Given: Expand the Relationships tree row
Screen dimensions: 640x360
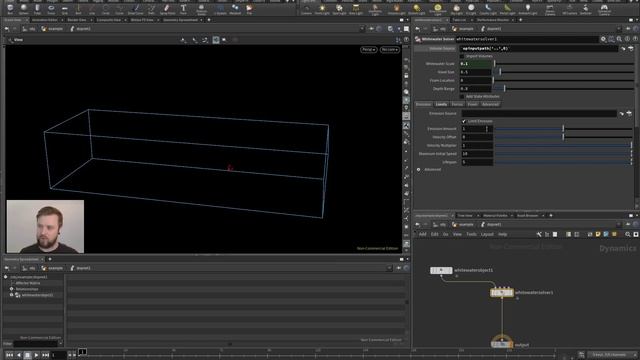Looking at the screenshot, I should (x=11, y=289).
